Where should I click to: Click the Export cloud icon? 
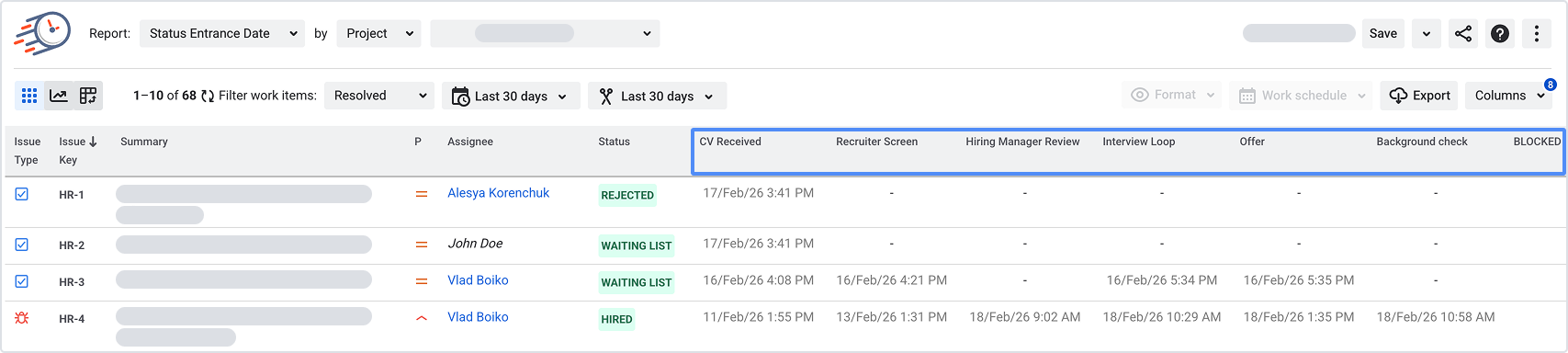(x=1398, y=96)
